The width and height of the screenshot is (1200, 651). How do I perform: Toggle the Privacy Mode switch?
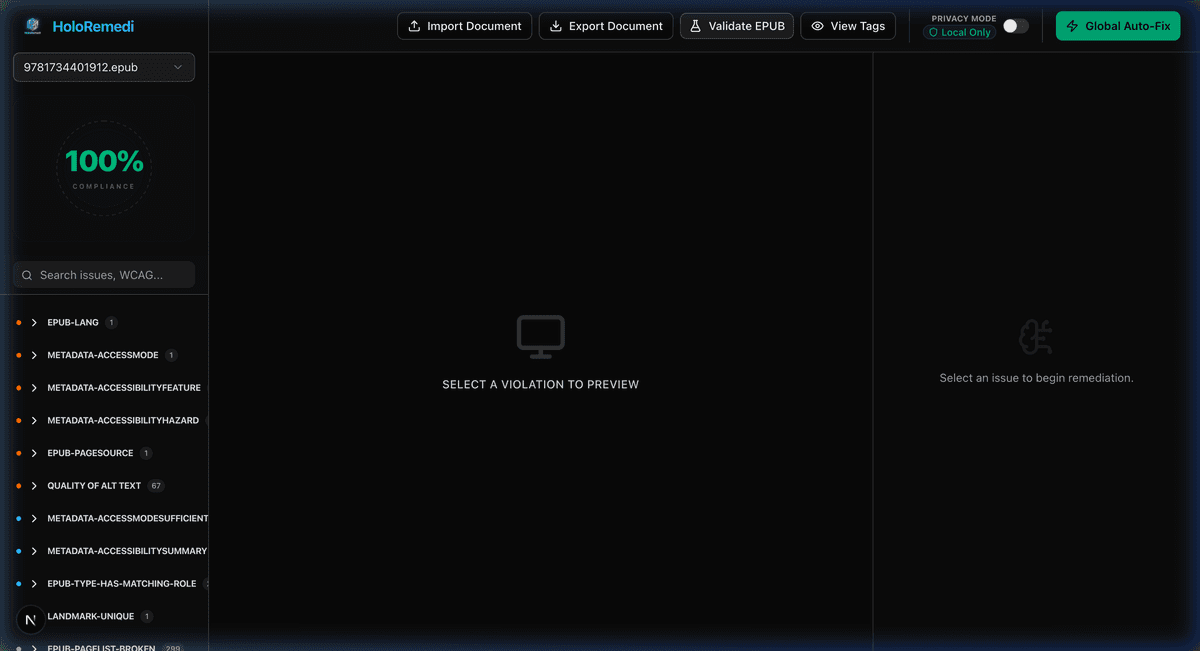click(x=1015, y=26)
